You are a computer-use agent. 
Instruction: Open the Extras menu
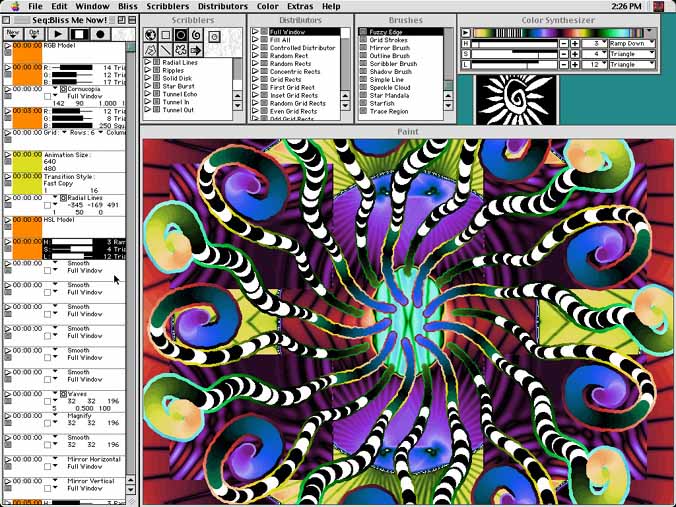[x=300, y=6]
